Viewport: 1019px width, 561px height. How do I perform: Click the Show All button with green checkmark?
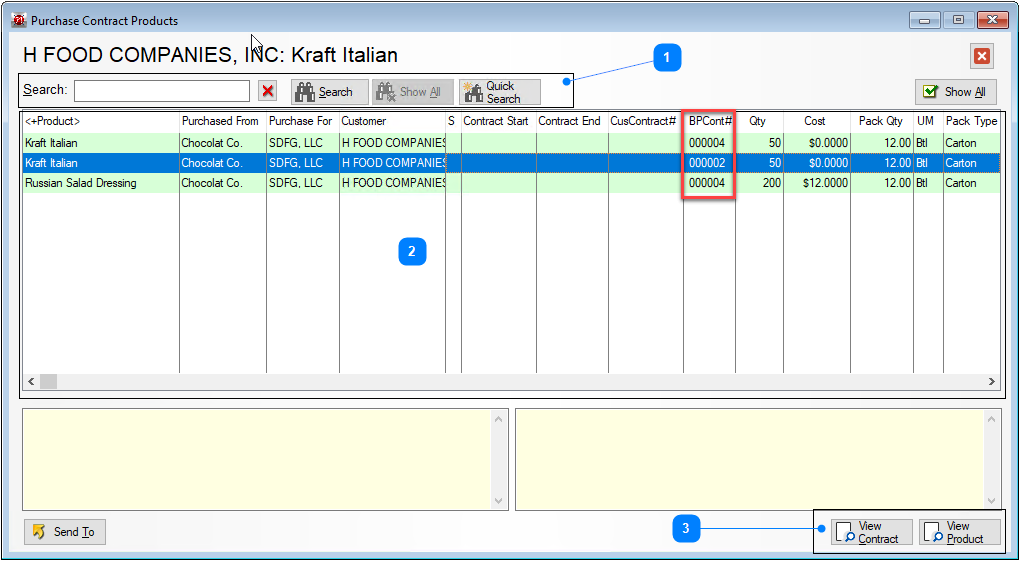click(956, 92)
